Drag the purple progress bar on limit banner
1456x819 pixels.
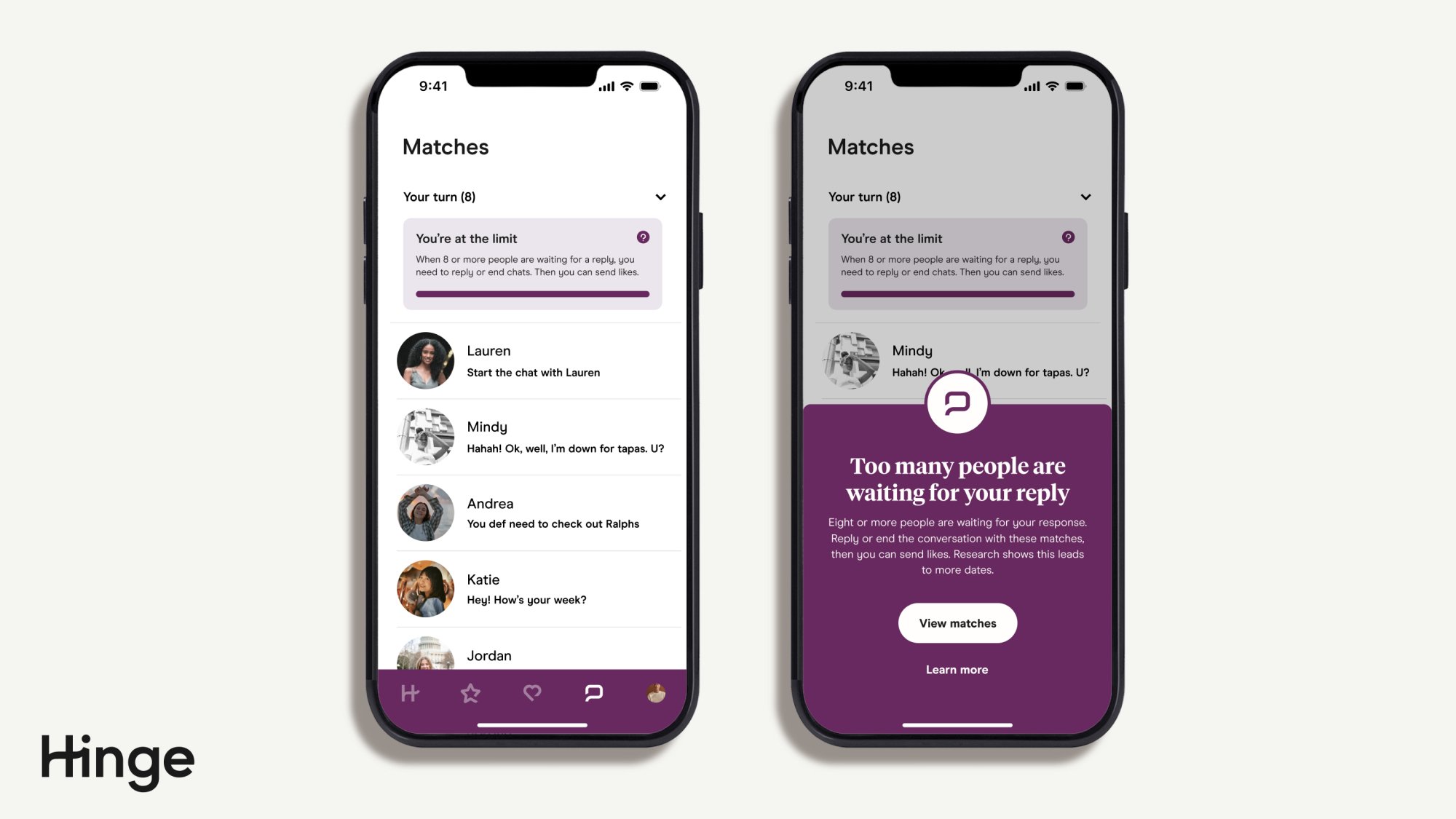pos(533,293)
